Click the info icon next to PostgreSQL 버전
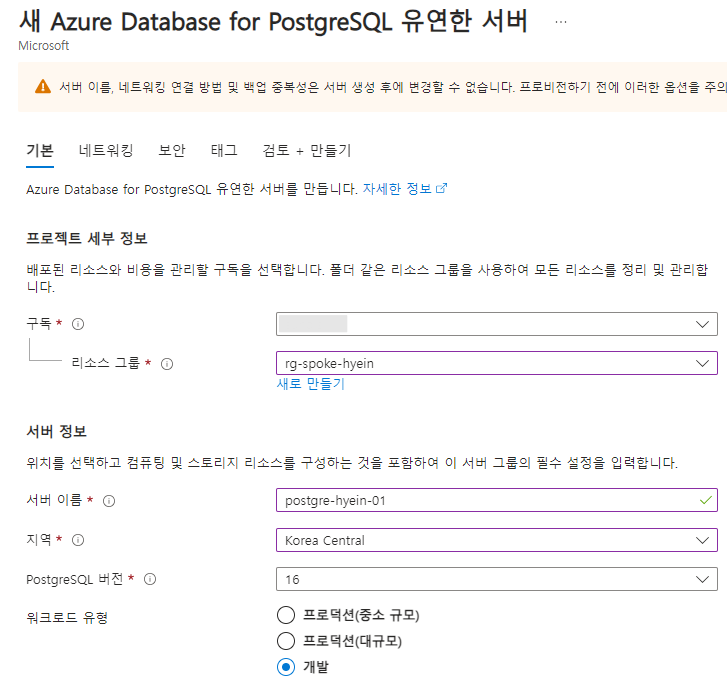This screenshot has width=727, height=683. coord(150,579)
